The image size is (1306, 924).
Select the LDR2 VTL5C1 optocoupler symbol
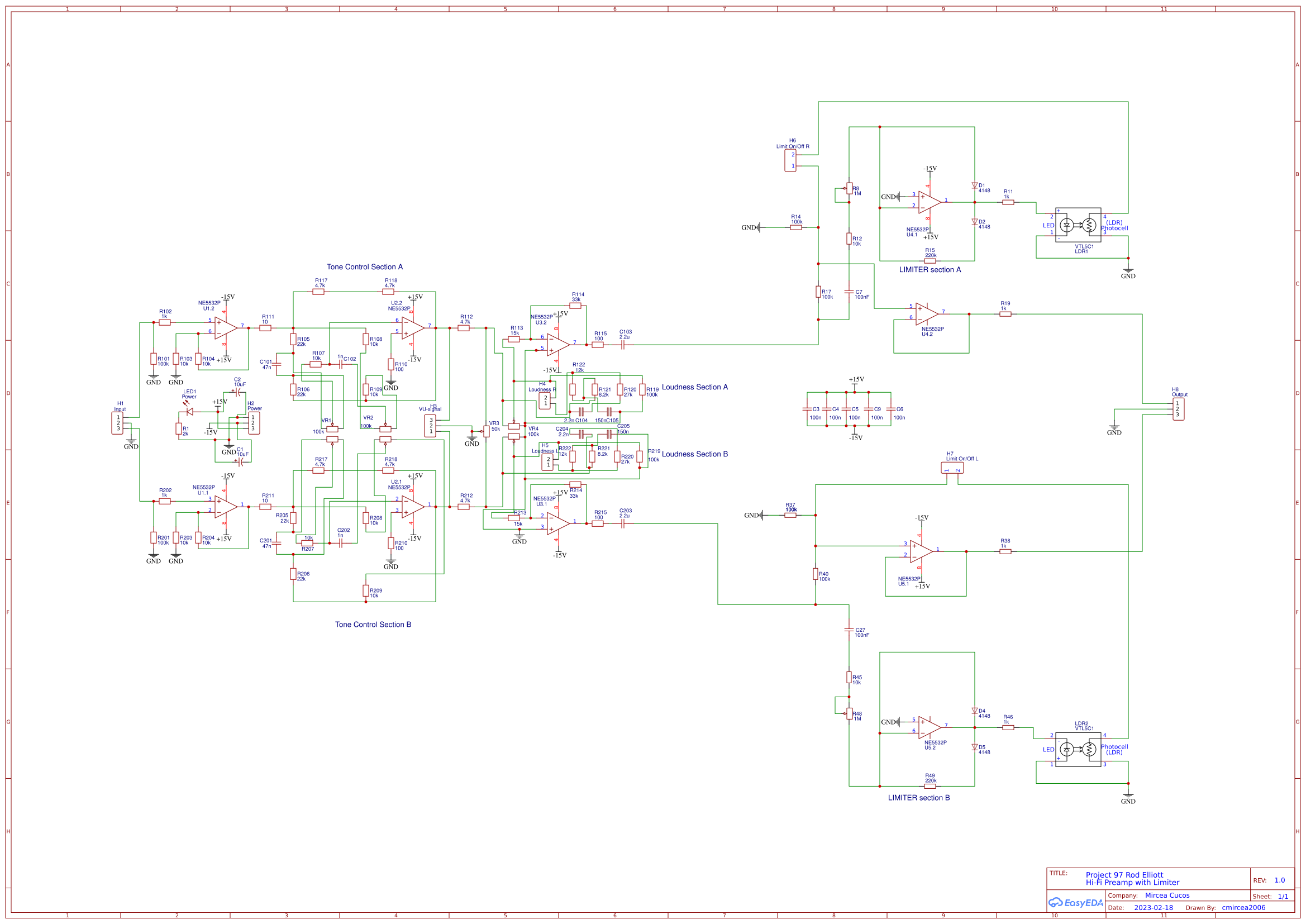point(1078,750)
